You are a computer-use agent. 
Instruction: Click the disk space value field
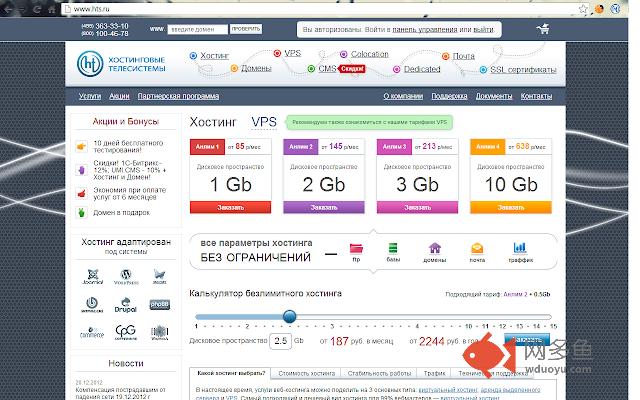(x=280, y=341)
